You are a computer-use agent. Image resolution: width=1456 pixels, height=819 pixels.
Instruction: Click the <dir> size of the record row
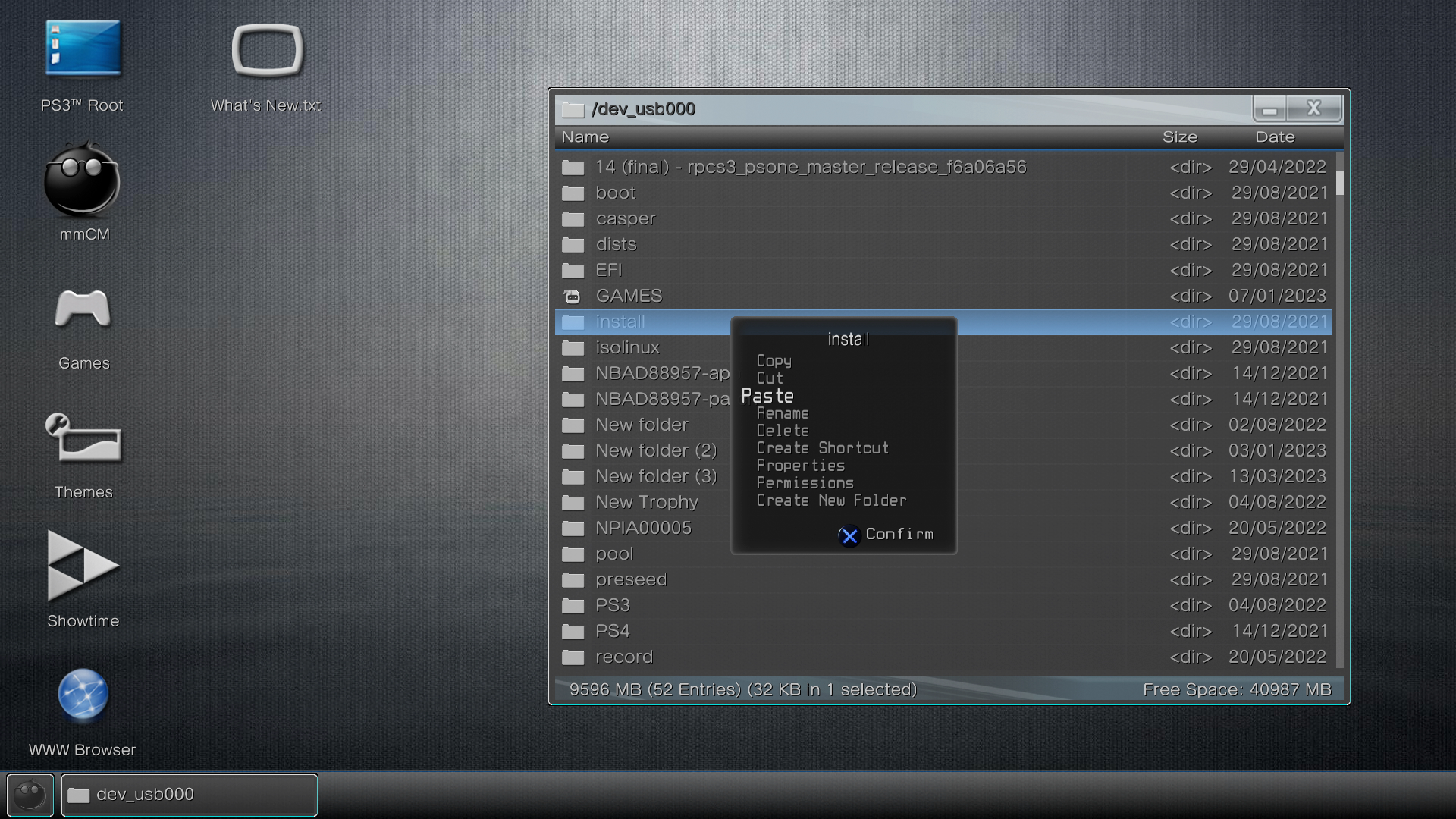(1191, 657)
